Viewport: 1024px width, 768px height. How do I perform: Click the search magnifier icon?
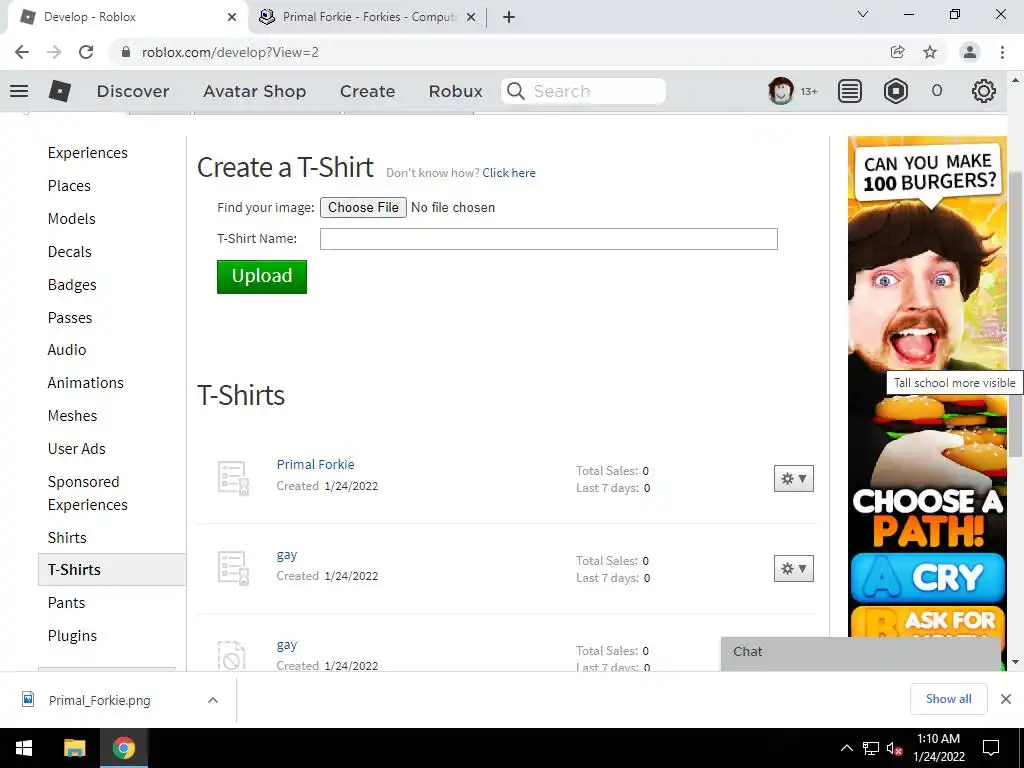(x=516, y=91)
